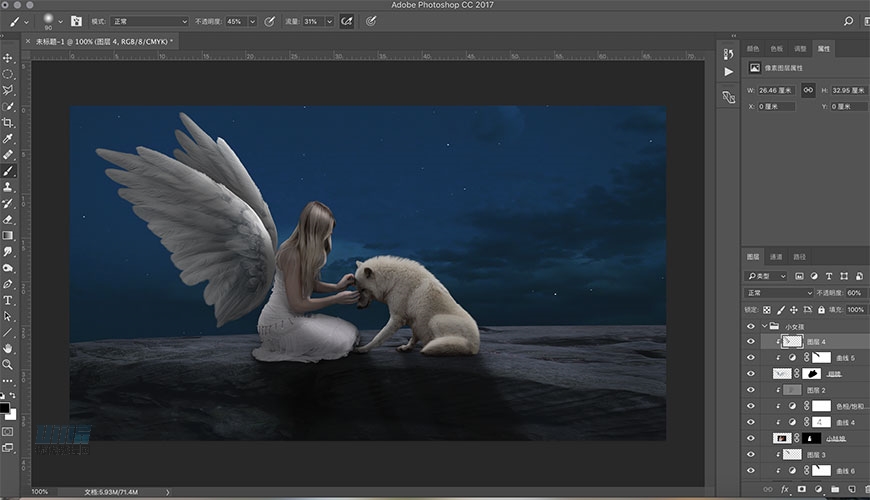Select the Eyedropper tool

point(8,139)
